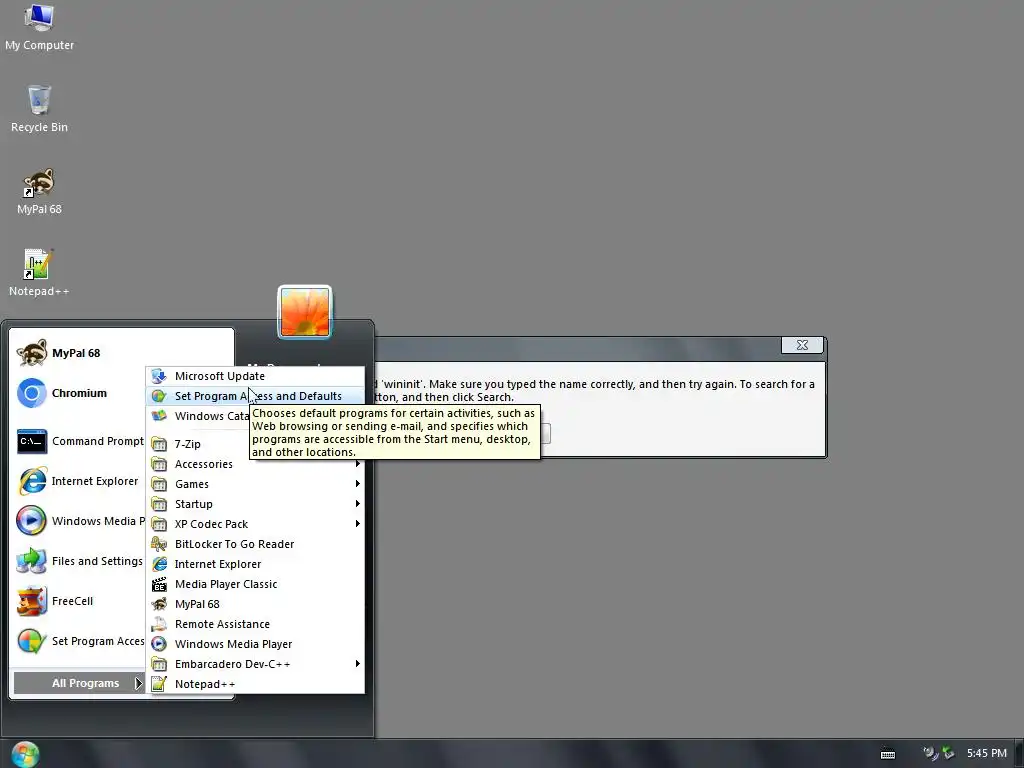Select Media Player Classic entry
Viewport: 1024px width, 768px height.
coord(255,584)
